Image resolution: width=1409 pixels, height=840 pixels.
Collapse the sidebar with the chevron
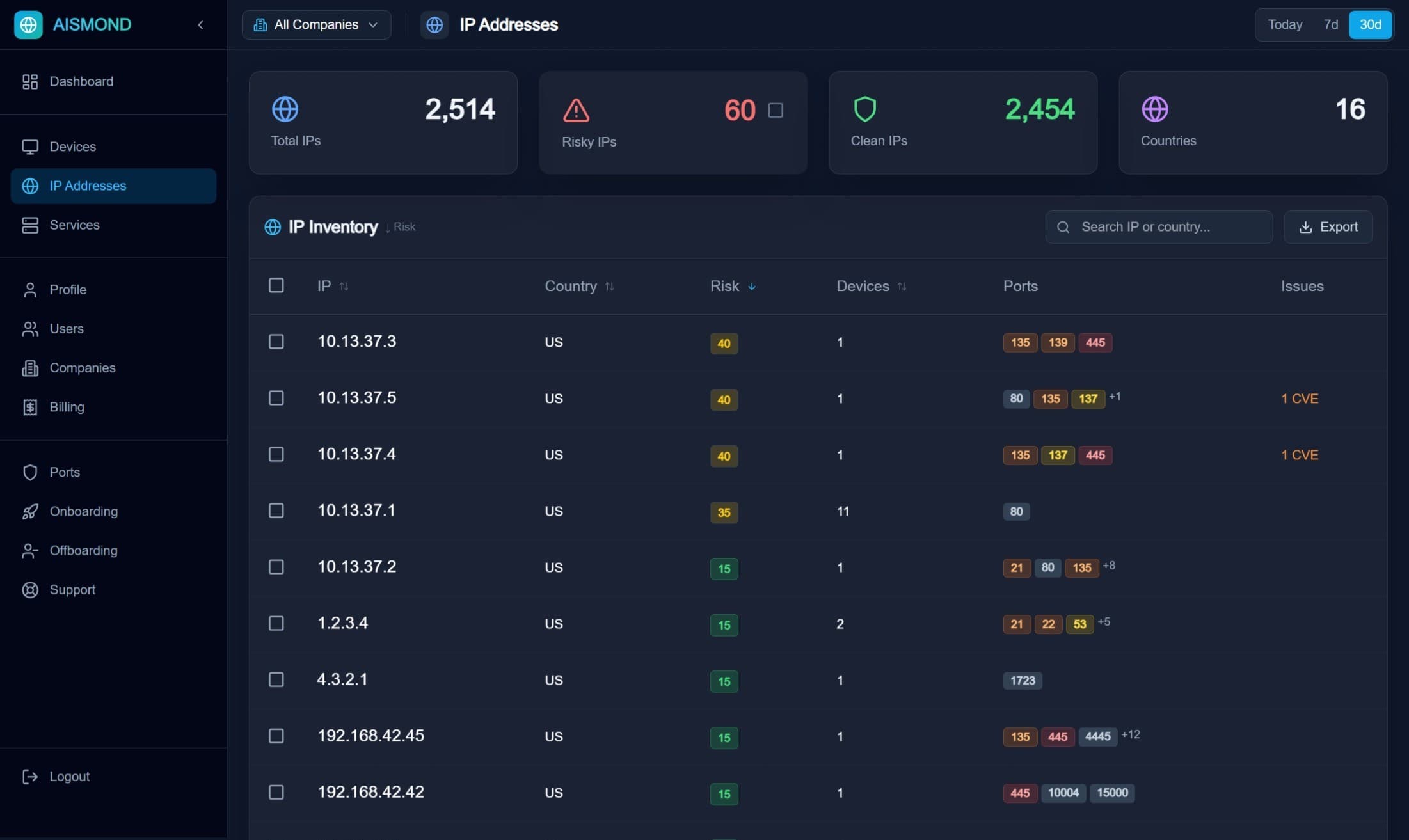coord(200,24)
